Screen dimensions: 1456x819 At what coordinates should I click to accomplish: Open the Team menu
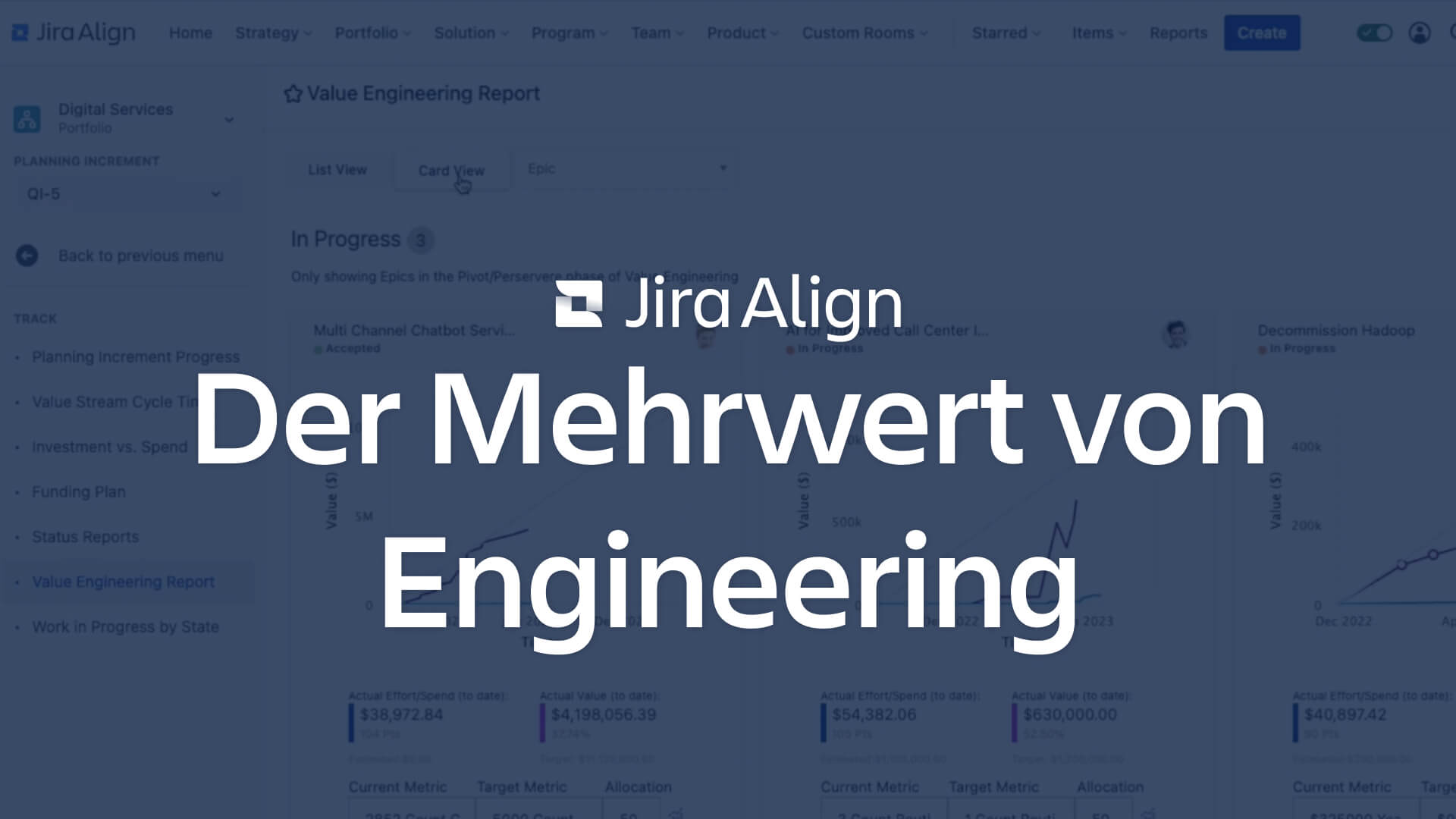pyautogui.click(x=655, y=33)
